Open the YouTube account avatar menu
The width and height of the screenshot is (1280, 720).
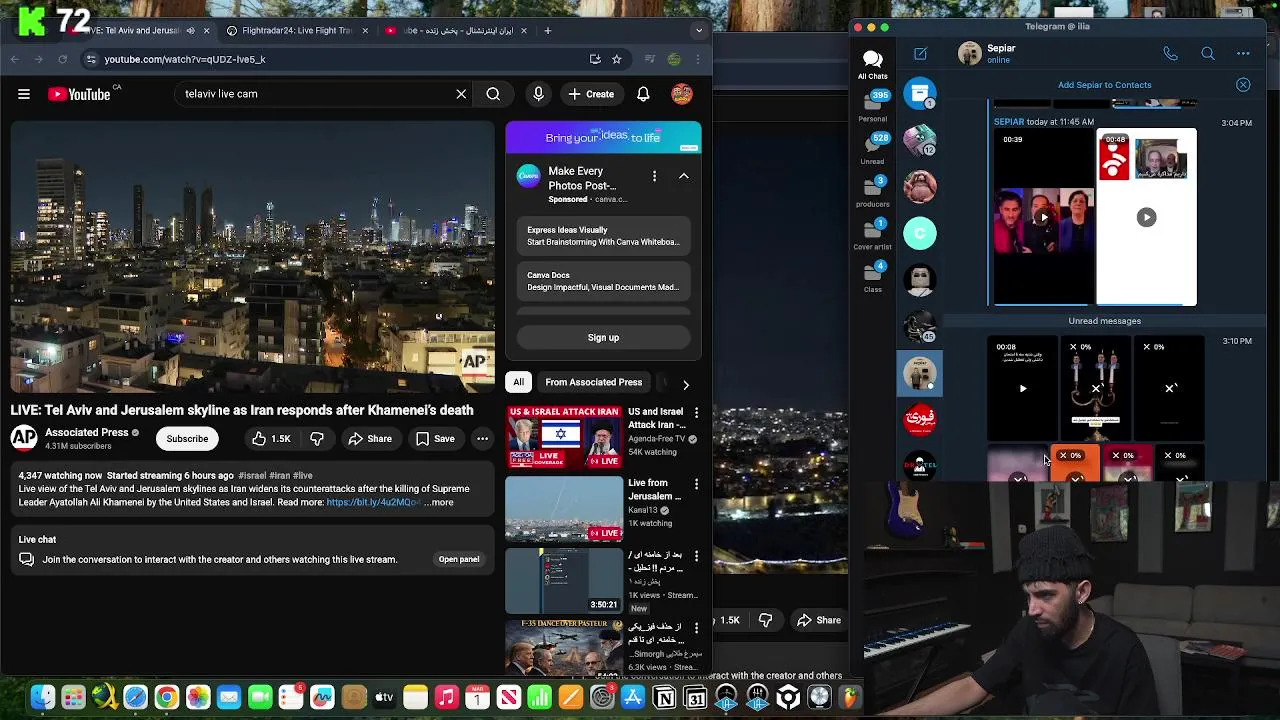click(x=682, y=94)
